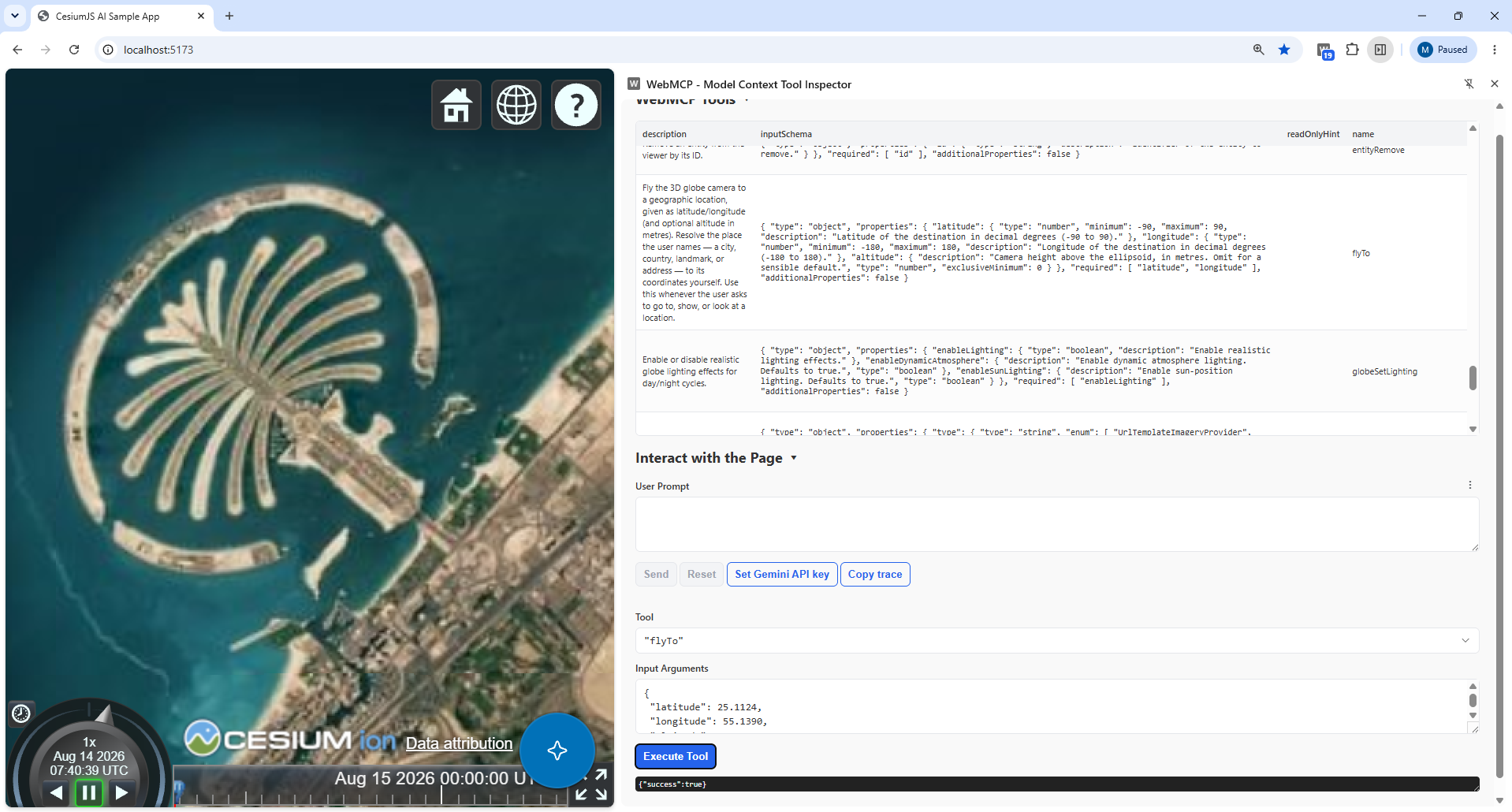Open Chrome's three-dot menu
The width and height of the screenshot is (1512, 812).
pos(1495,50)
